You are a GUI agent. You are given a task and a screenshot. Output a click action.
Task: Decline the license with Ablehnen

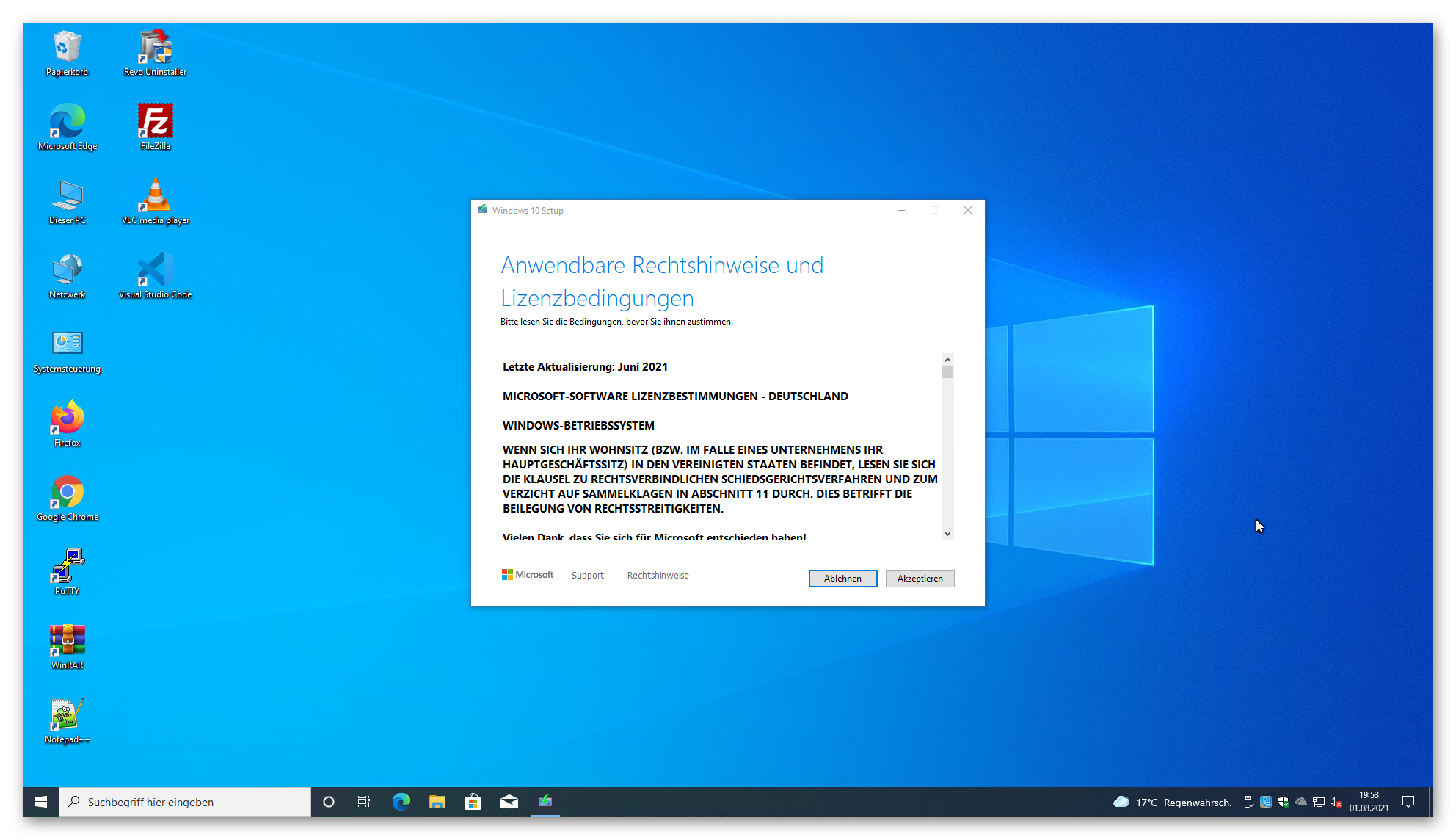coord(842,579)
